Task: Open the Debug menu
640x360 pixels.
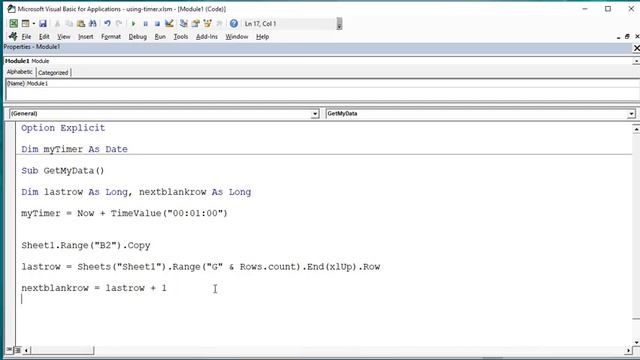Action: point(138,37)
